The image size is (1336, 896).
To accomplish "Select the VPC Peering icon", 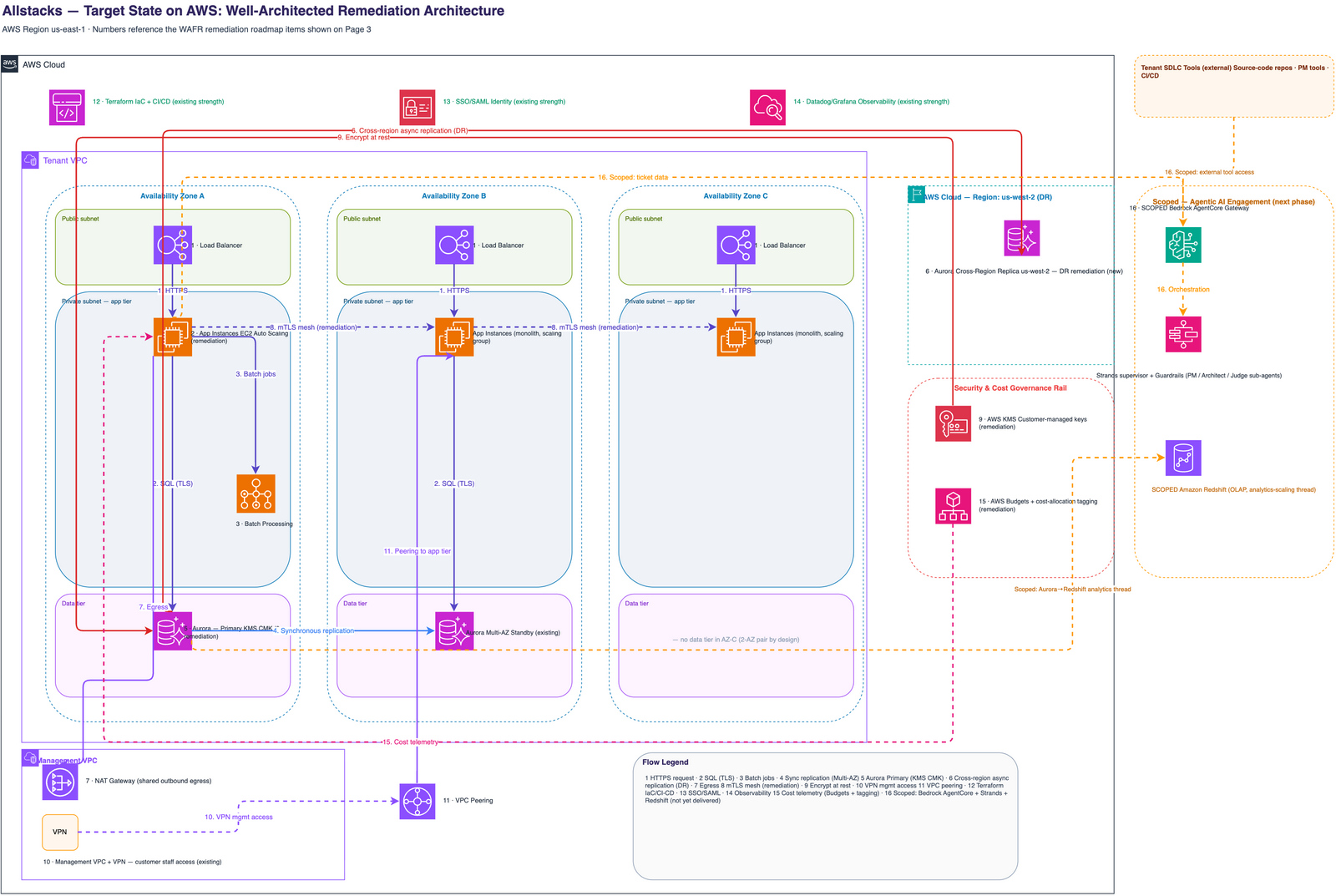I will (417, 802).
